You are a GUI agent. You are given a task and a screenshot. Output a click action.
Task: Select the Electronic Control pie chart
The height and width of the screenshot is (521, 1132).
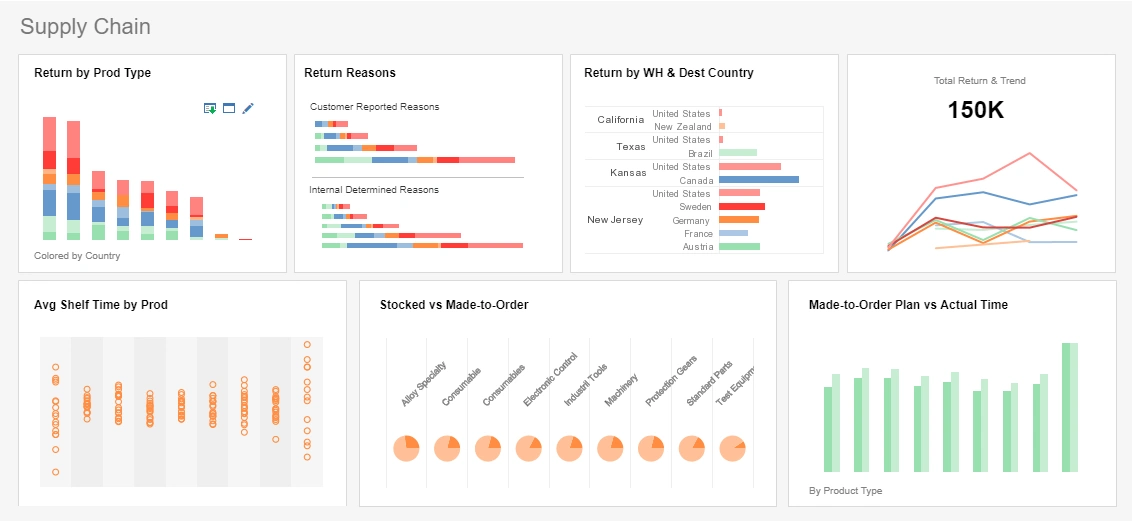pos(529,448)
